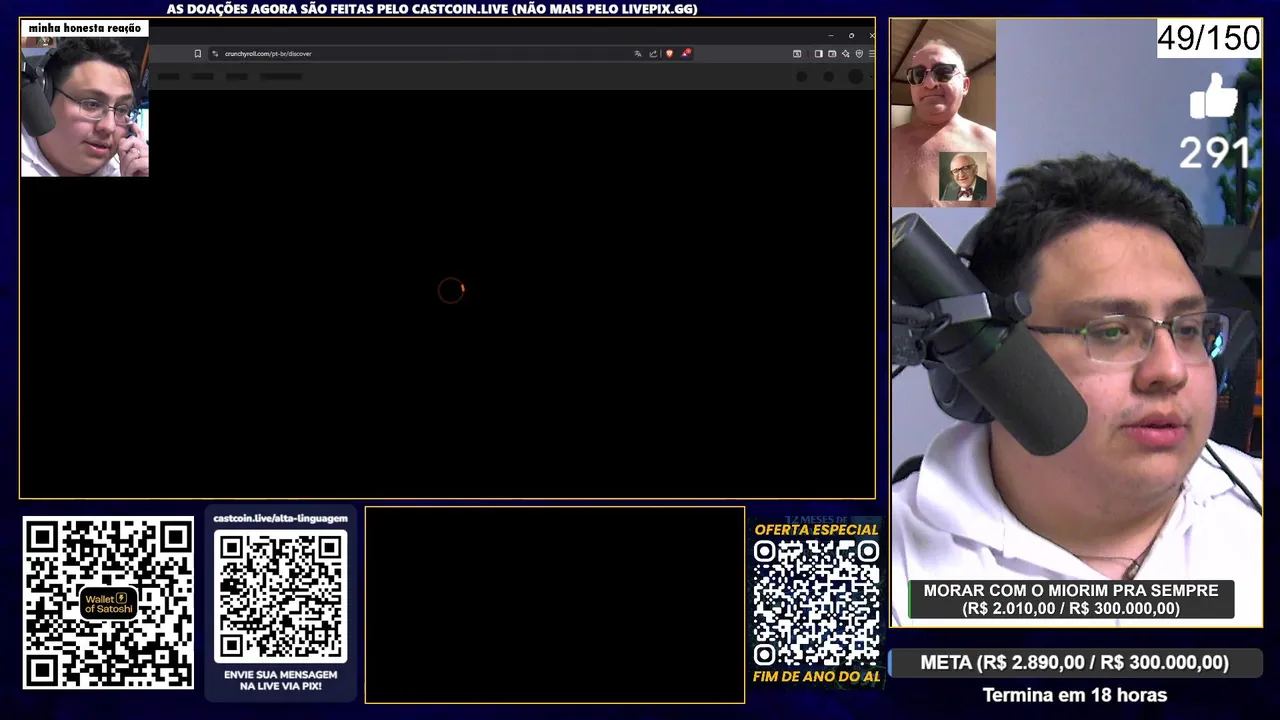1280x720 pixels.
Task: Click the 'minha honesta reação' label
Action: click(x=85, y=28)
